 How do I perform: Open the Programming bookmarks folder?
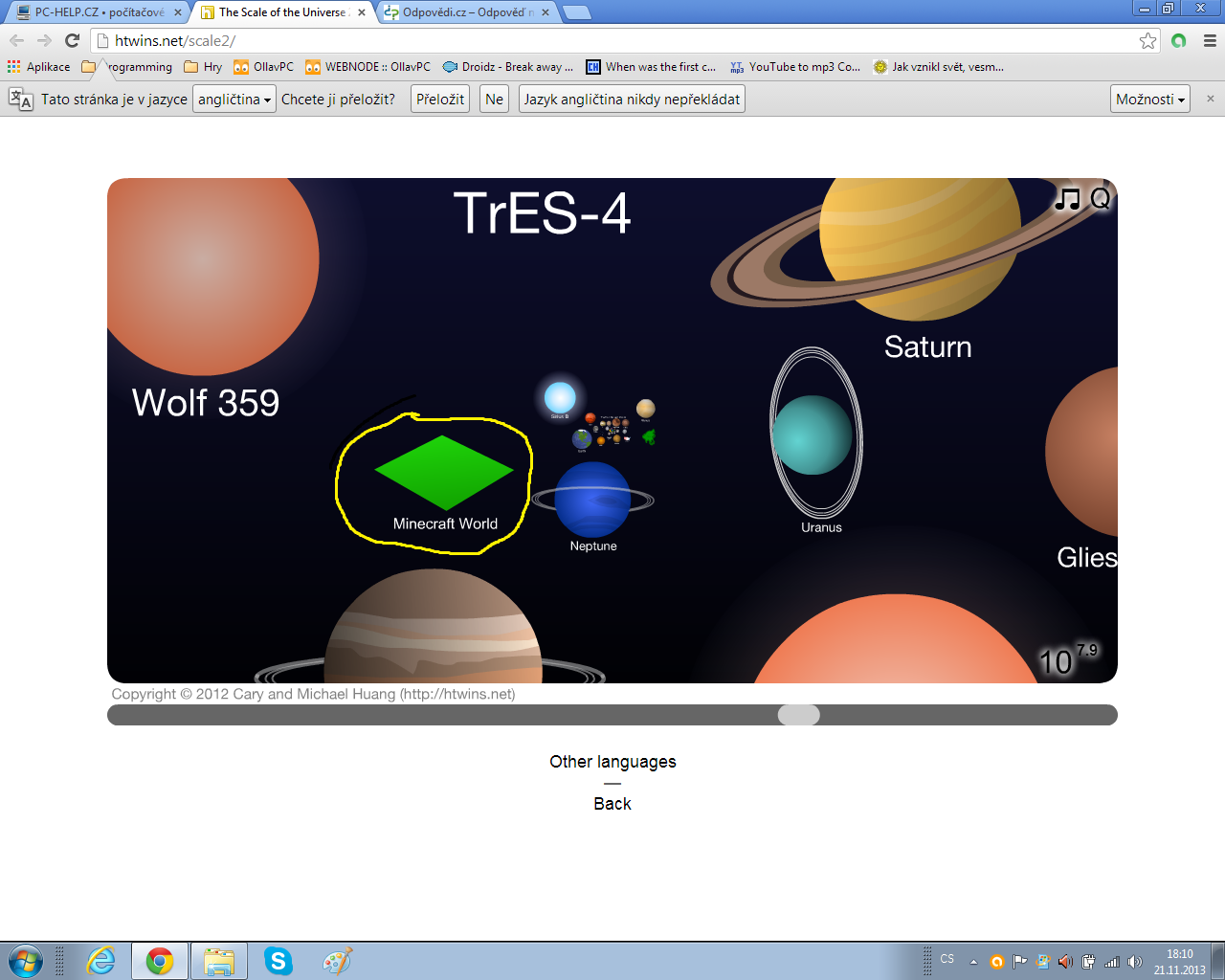(127, 67)
